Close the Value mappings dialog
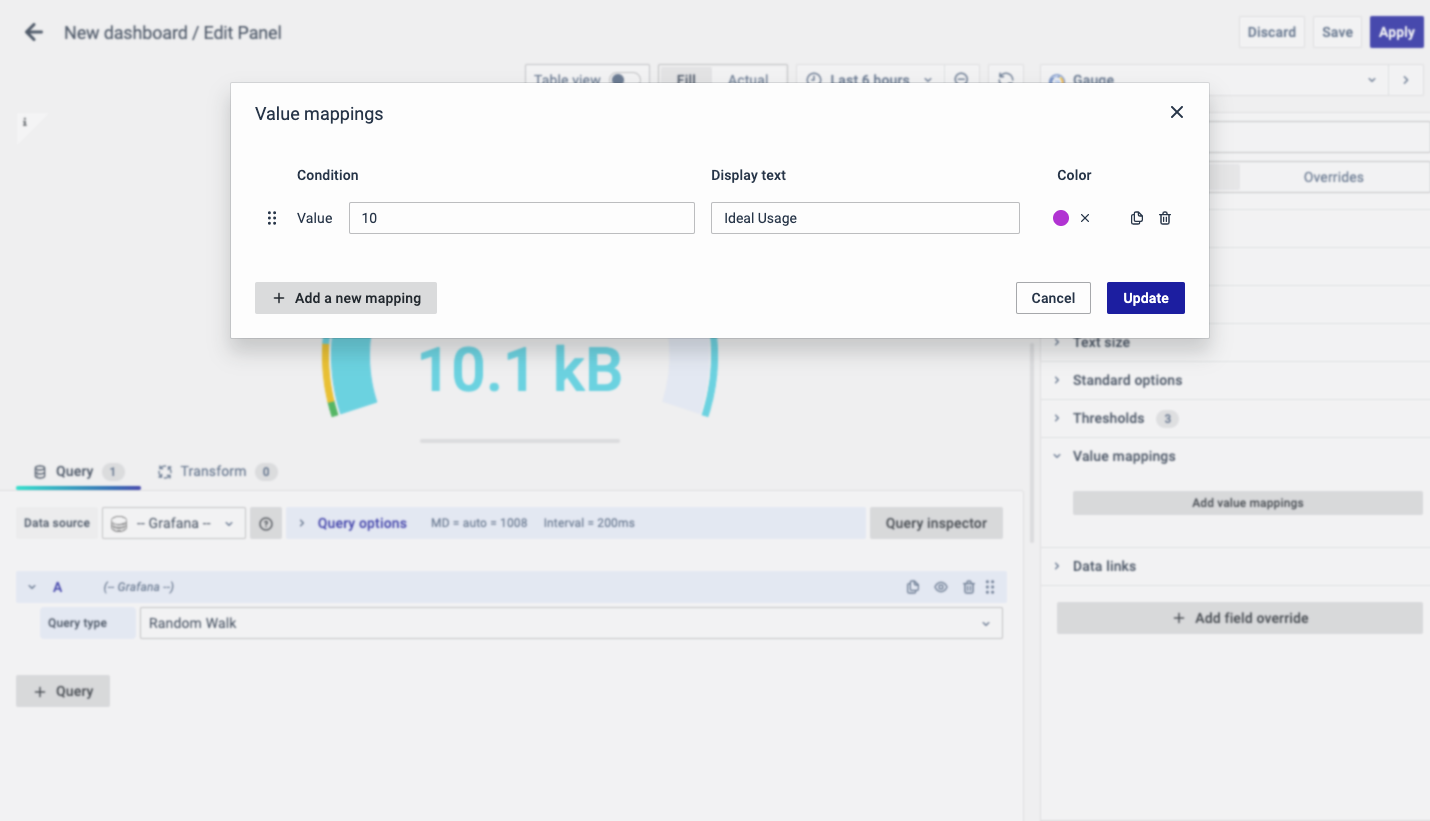1430x821 pixels. [1177, 112]
